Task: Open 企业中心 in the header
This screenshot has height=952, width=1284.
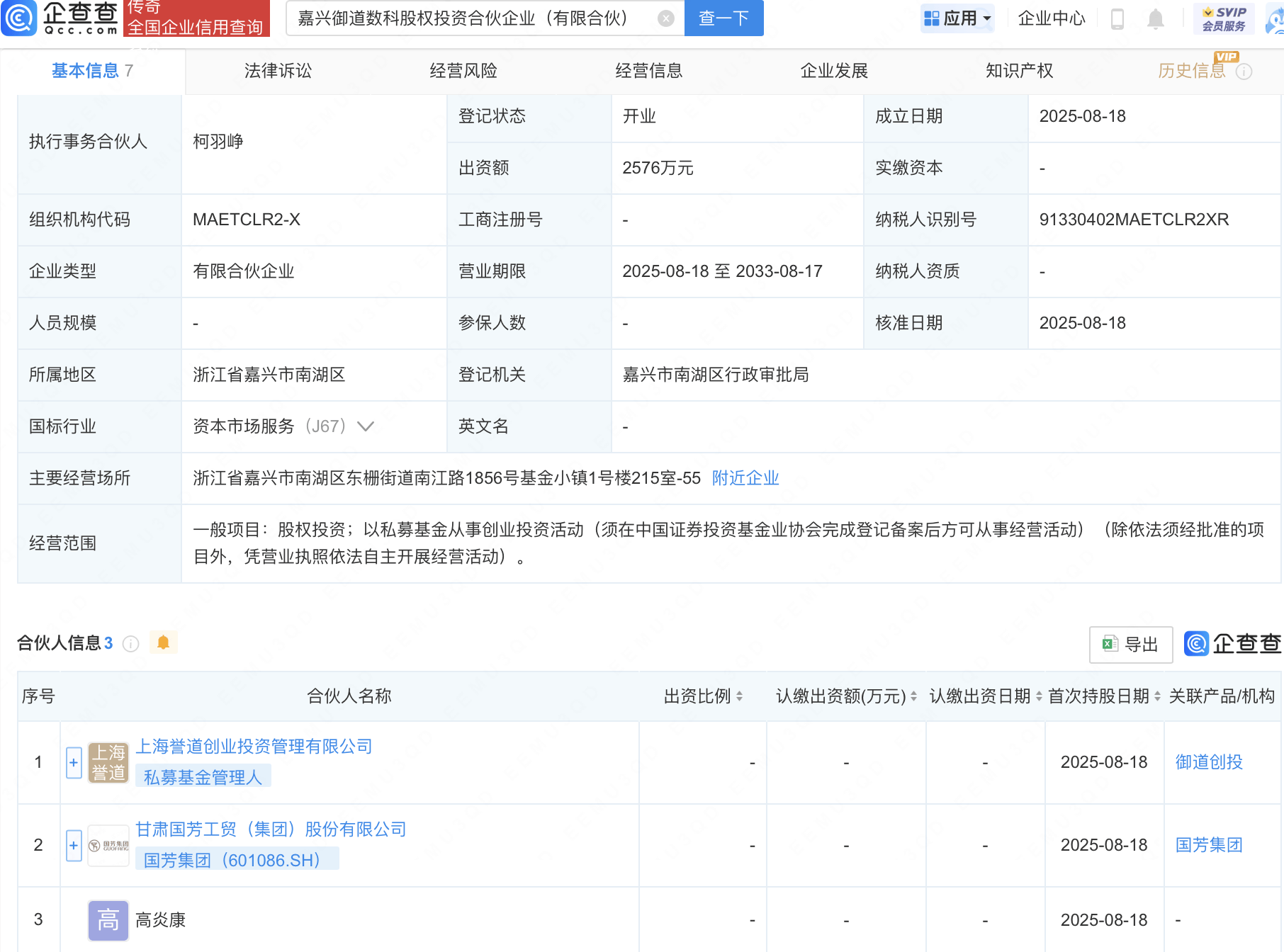Action: [x=1052, y=18]
